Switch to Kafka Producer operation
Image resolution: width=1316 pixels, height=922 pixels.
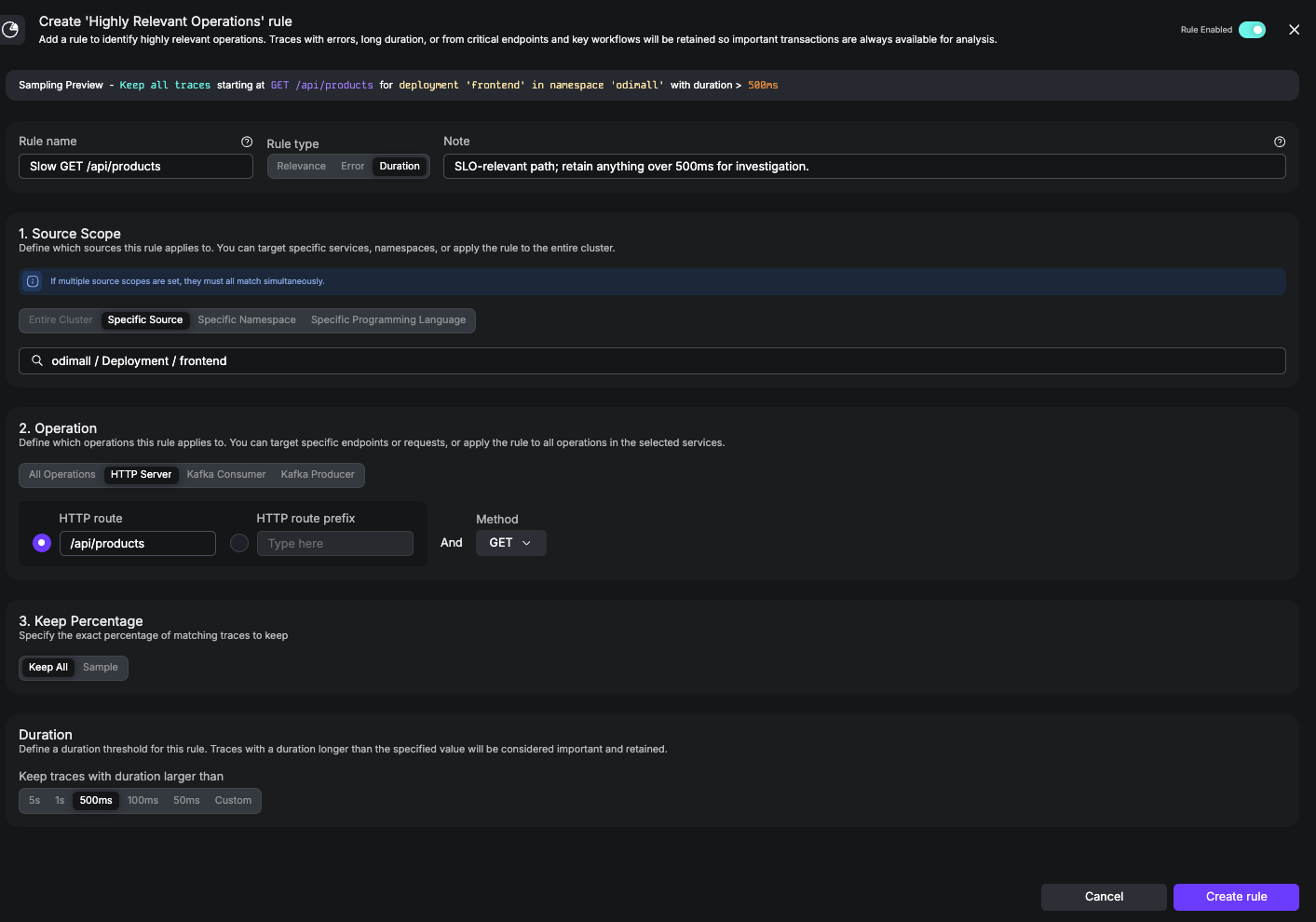click(318, 475)
